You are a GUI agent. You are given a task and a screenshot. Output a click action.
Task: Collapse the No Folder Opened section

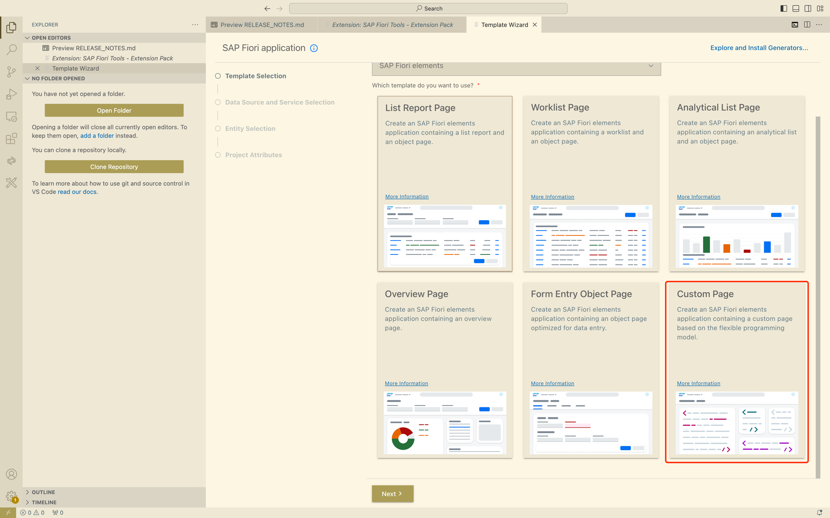point(114,78)
